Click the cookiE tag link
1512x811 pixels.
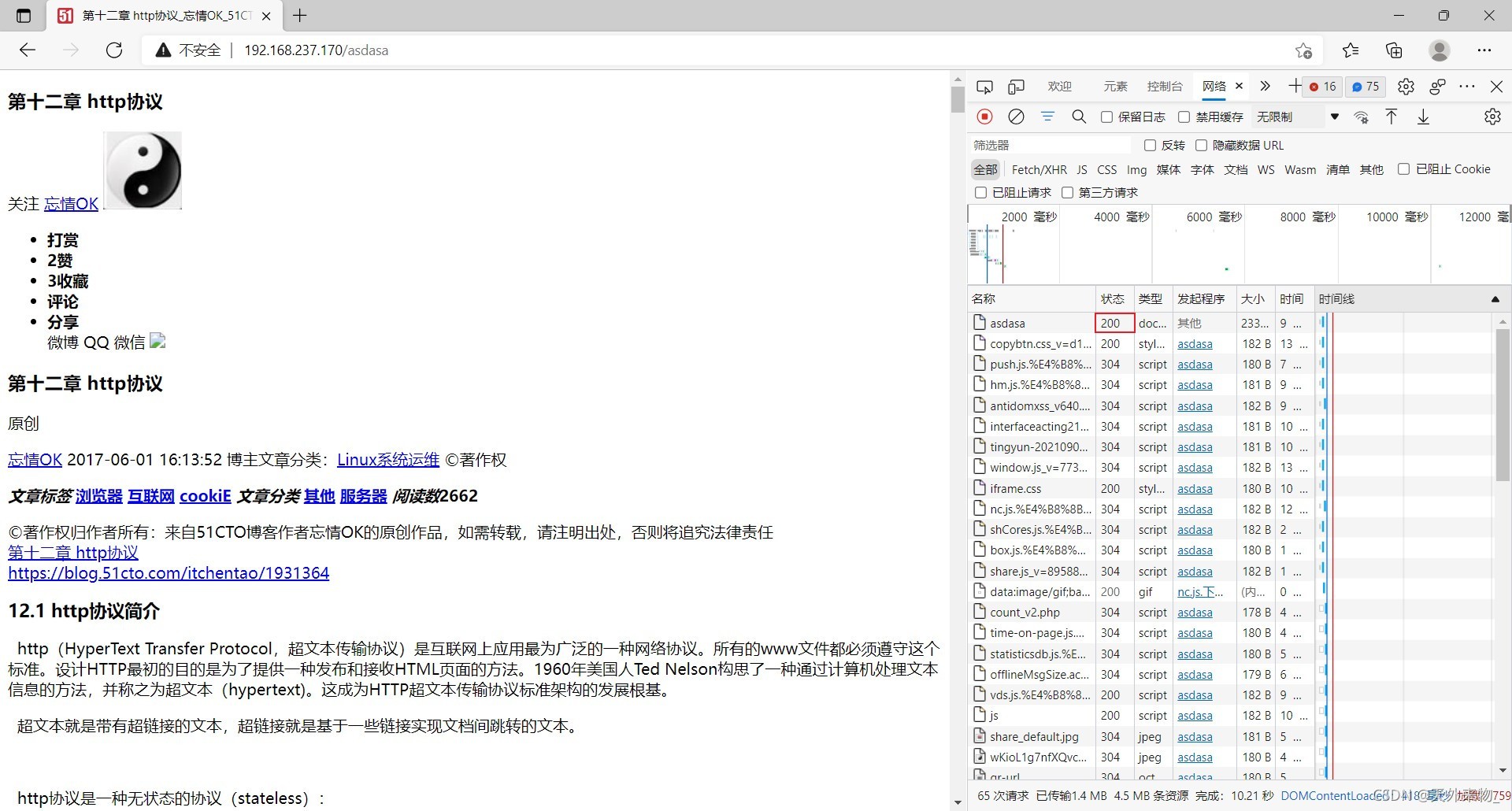pyautogui.click(x=206, y=496)
